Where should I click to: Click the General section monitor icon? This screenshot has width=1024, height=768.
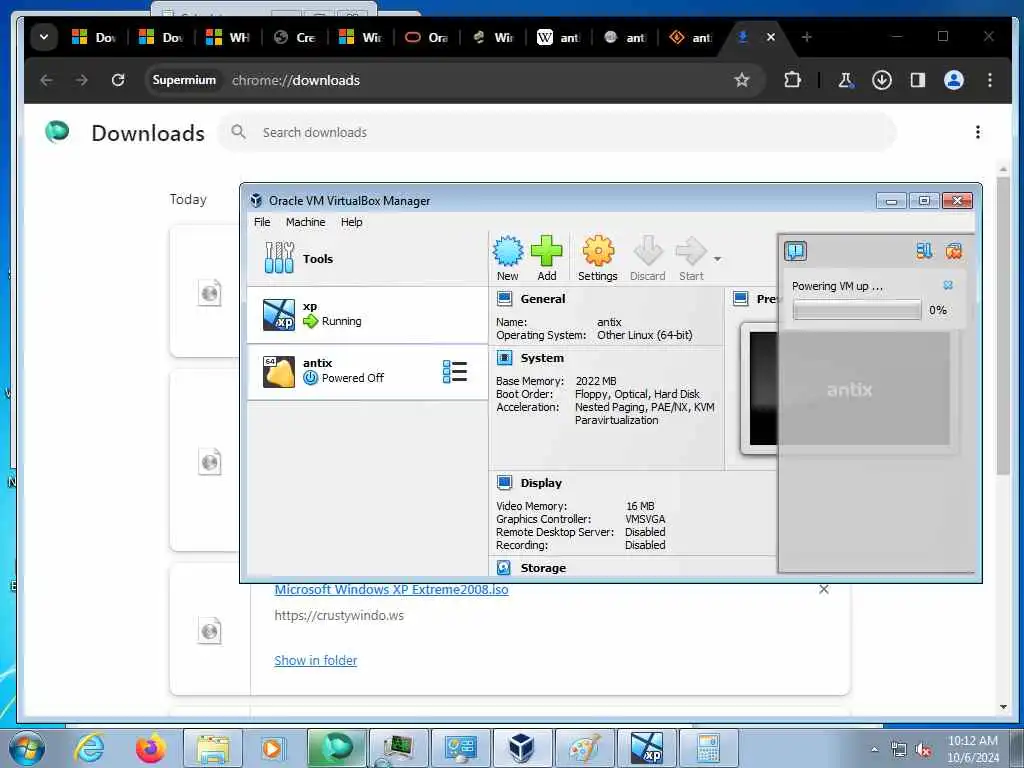tap(504, 299)
